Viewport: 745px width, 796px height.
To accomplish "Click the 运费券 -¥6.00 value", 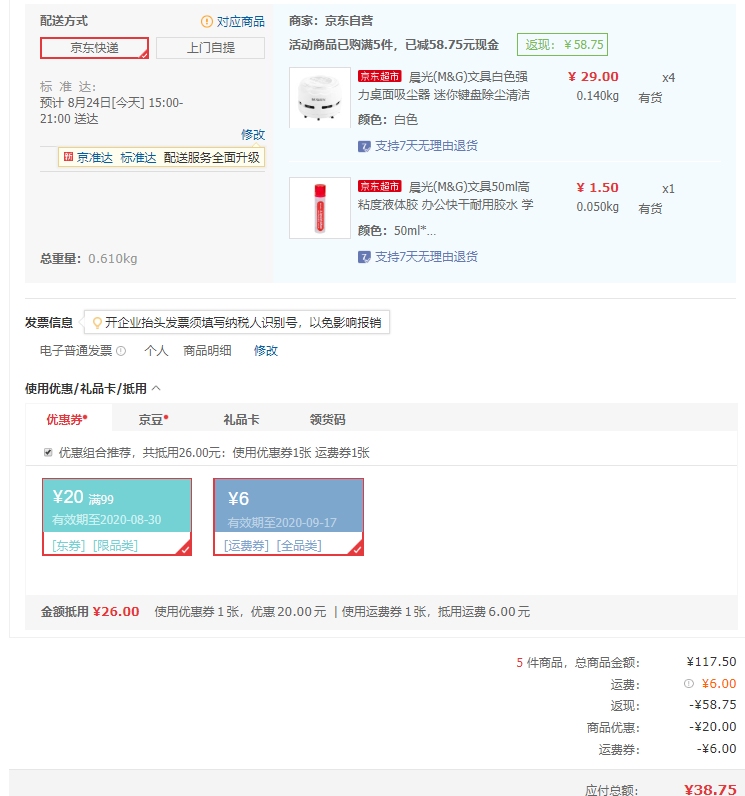I will (716, 748).
